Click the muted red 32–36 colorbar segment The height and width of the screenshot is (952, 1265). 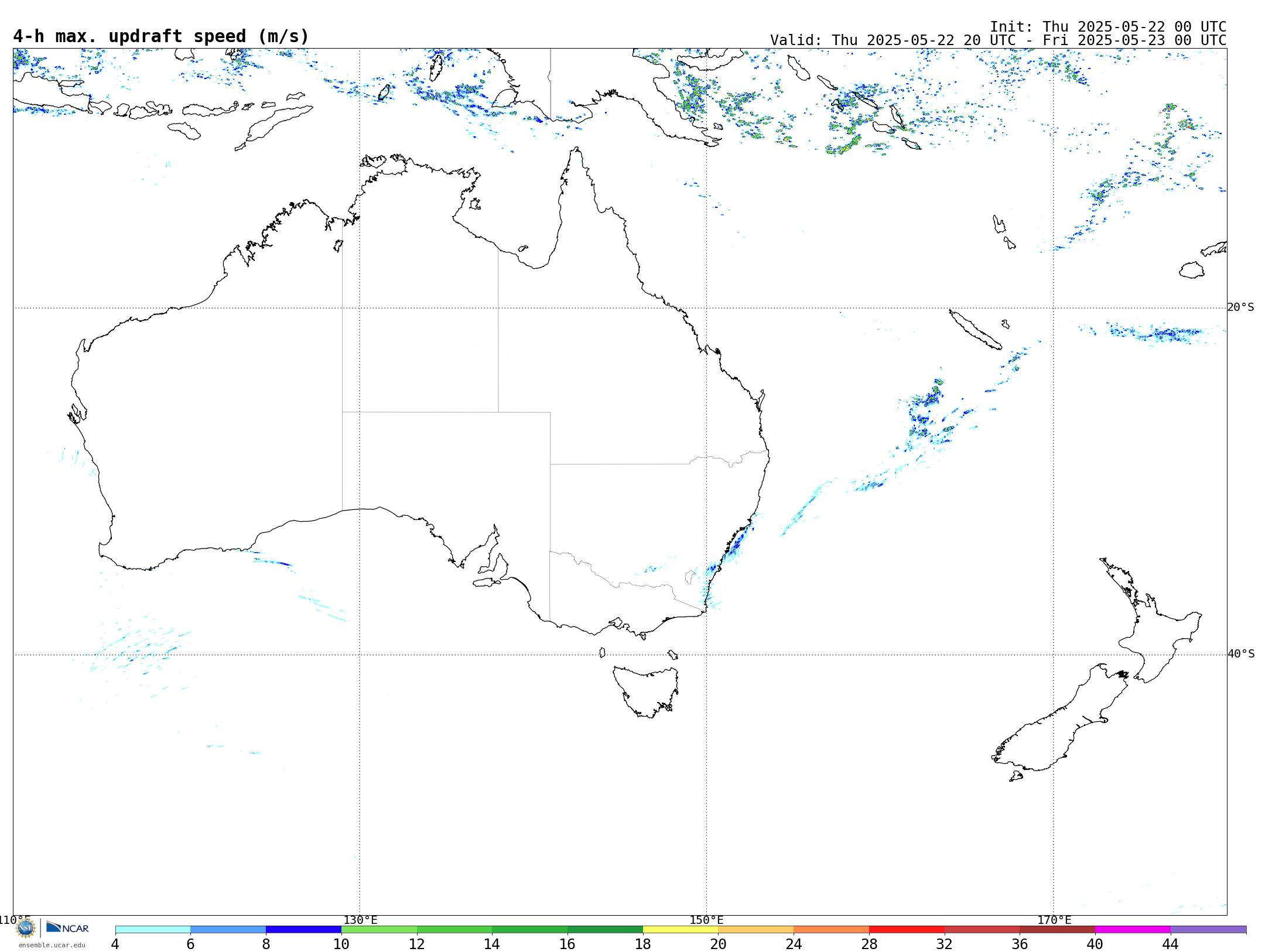pos(982,929)
